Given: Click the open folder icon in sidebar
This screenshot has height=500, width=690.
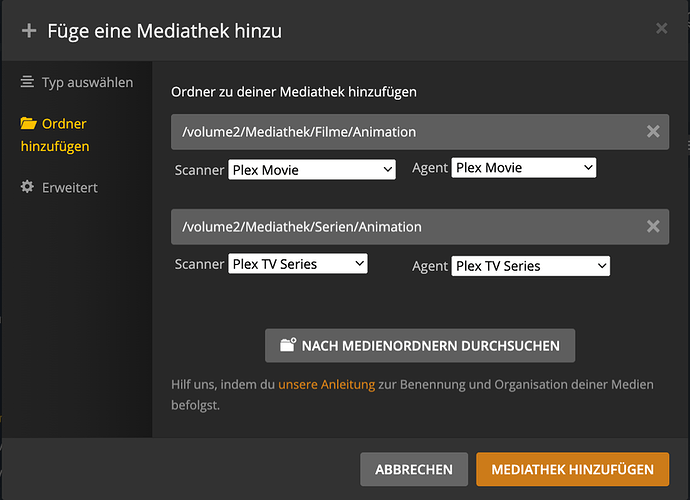Looking at the screenshot, I should (x=27, y=124).
